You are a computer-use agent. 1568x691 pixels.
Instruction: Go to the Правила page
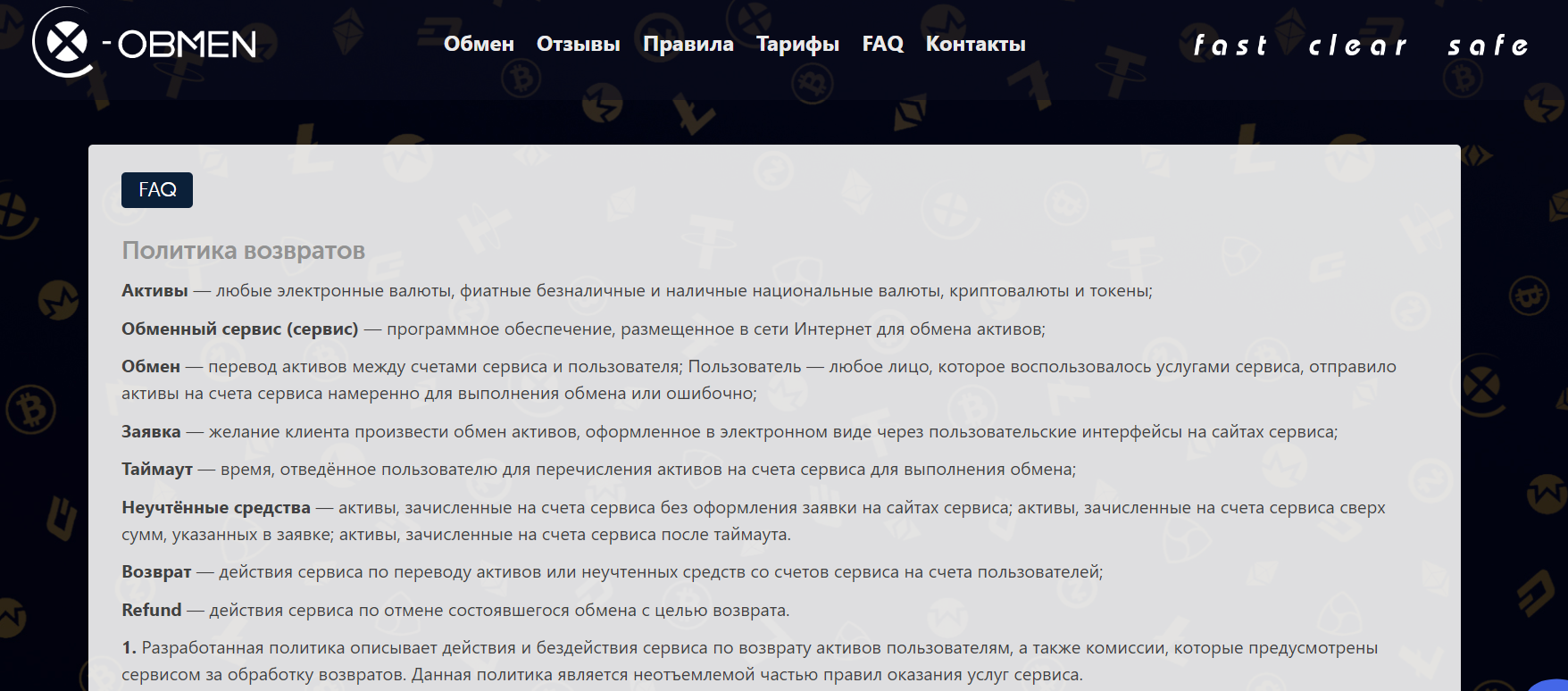click(688, 44)
